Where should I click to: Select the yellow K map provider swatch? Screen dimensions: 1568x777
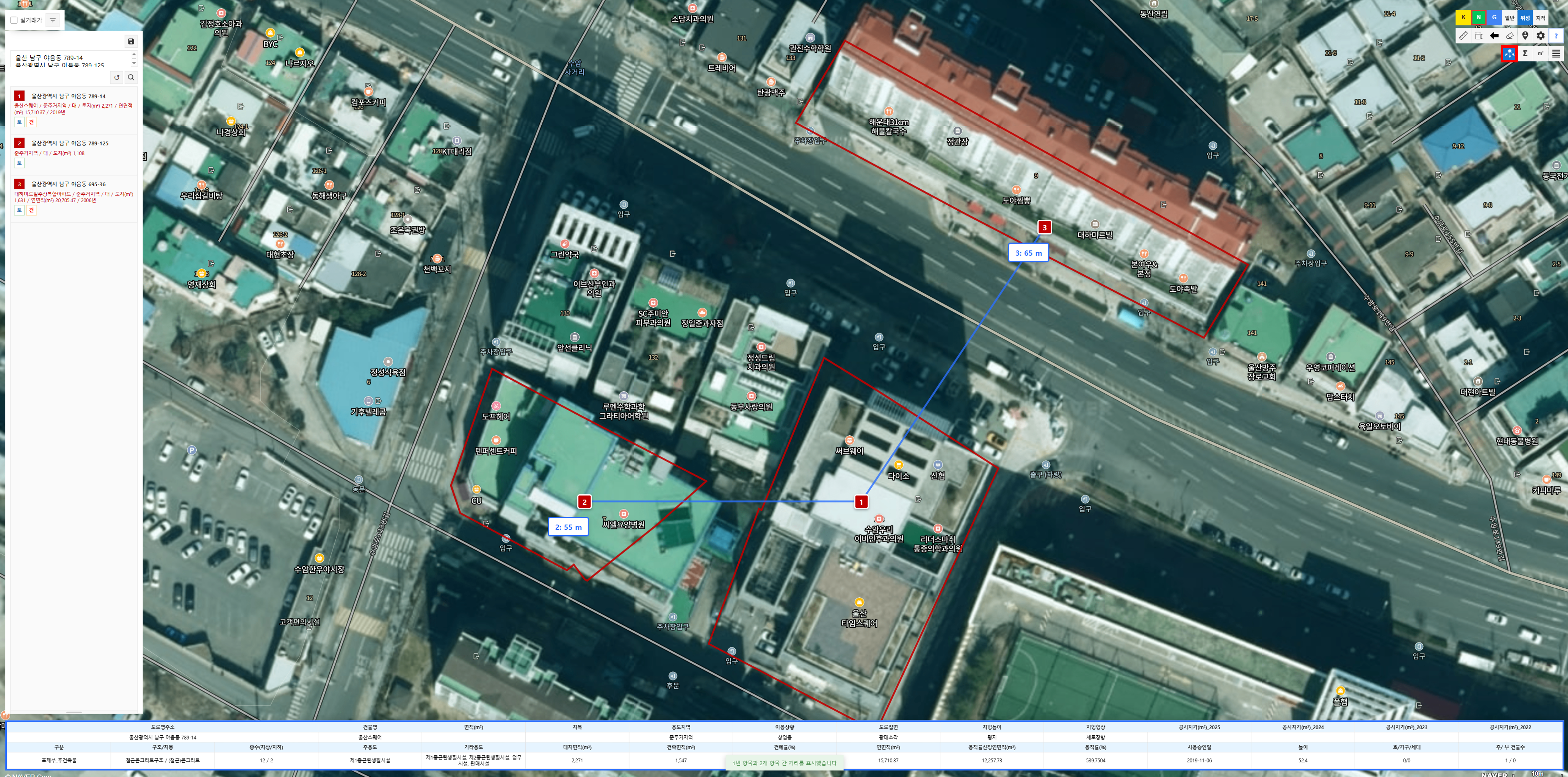click(x=1463, y=18)
